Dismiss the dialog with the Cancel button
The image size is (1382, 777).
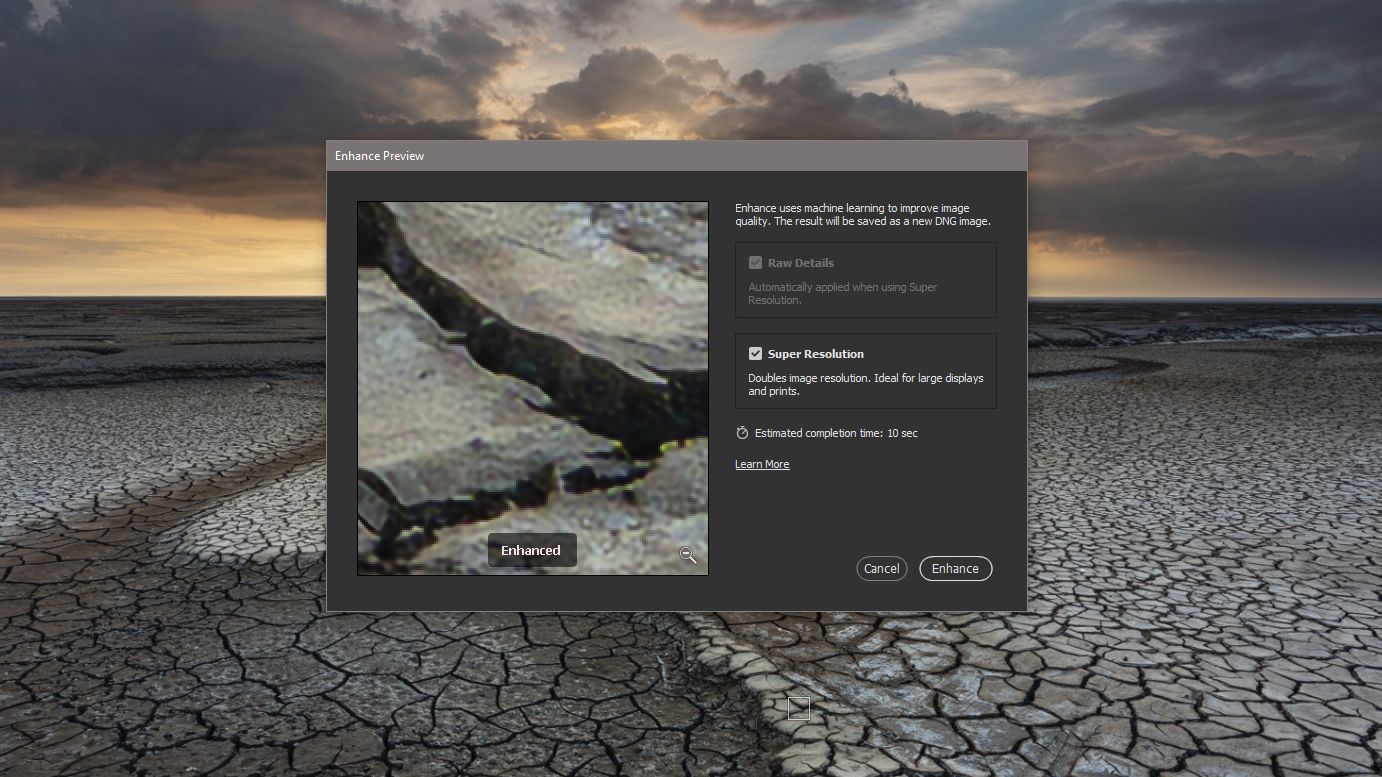pos(881,568)
